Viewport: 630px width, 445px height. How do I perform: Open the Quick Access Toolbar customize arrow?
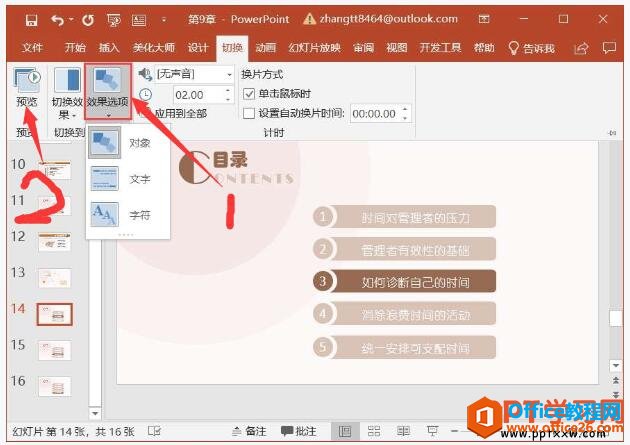pyautogui.click(x=164, y=19)
